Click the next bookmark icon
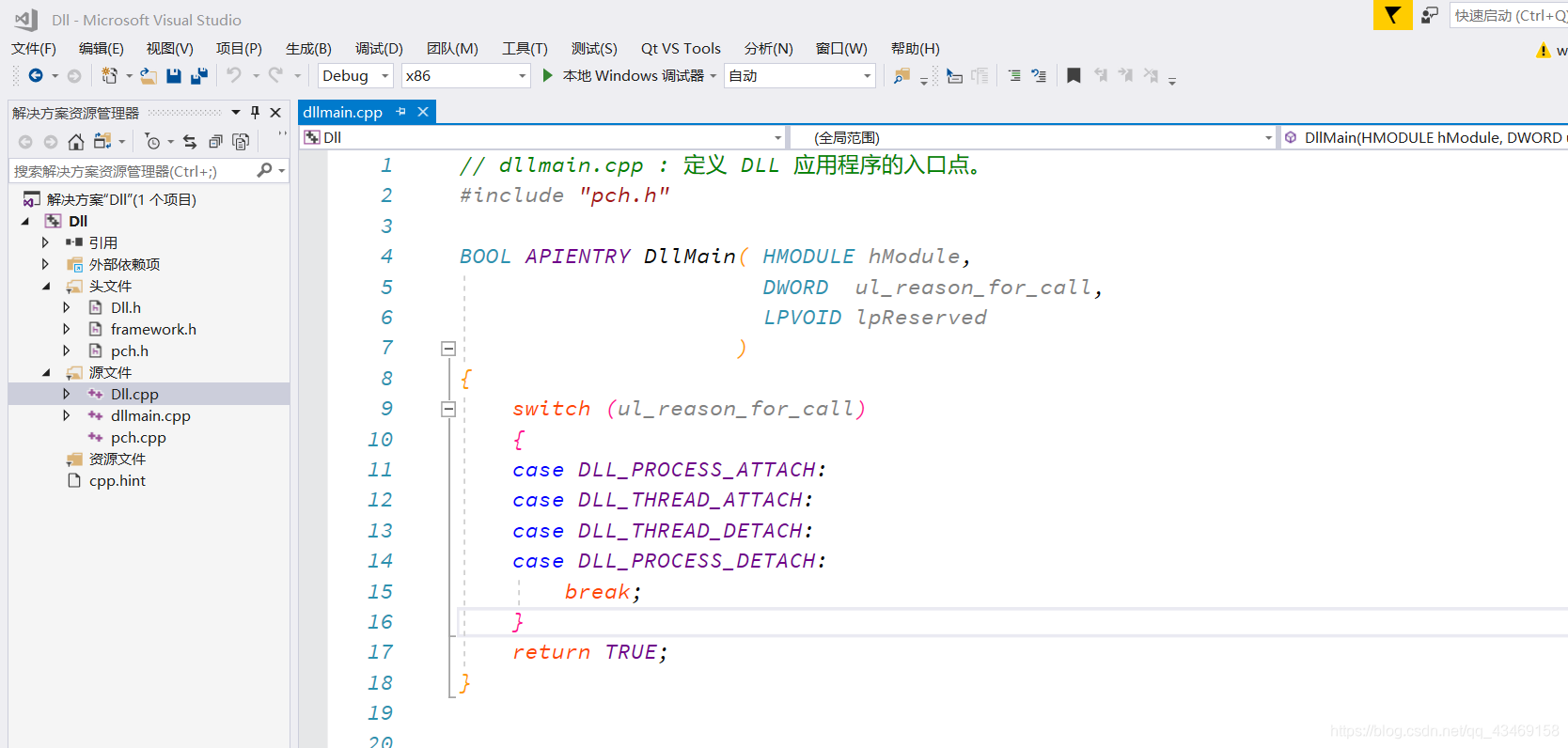 coord(1125,75)
